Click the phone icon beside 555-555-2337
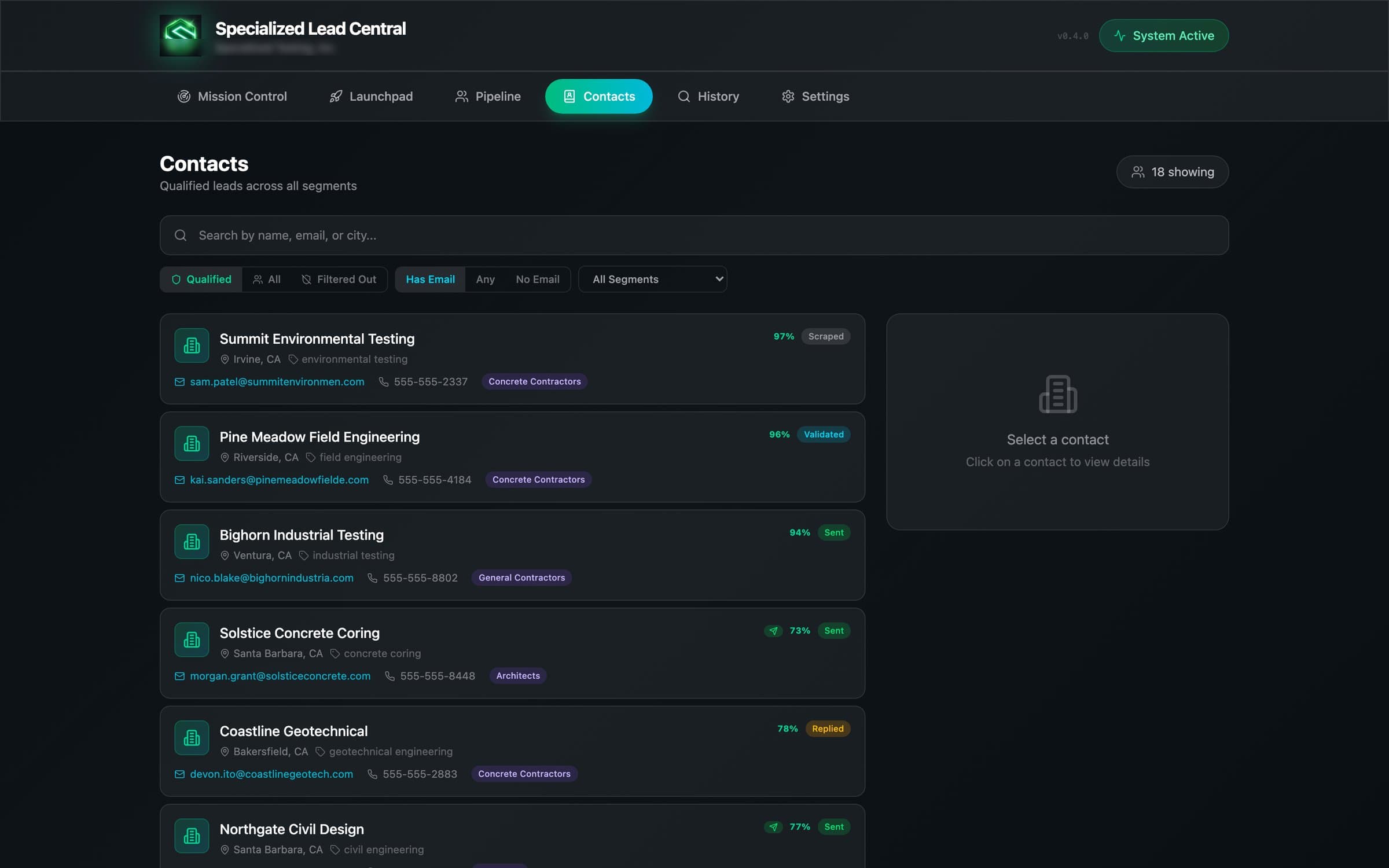This screenshot has width=1389, height=868. (384, 382)
